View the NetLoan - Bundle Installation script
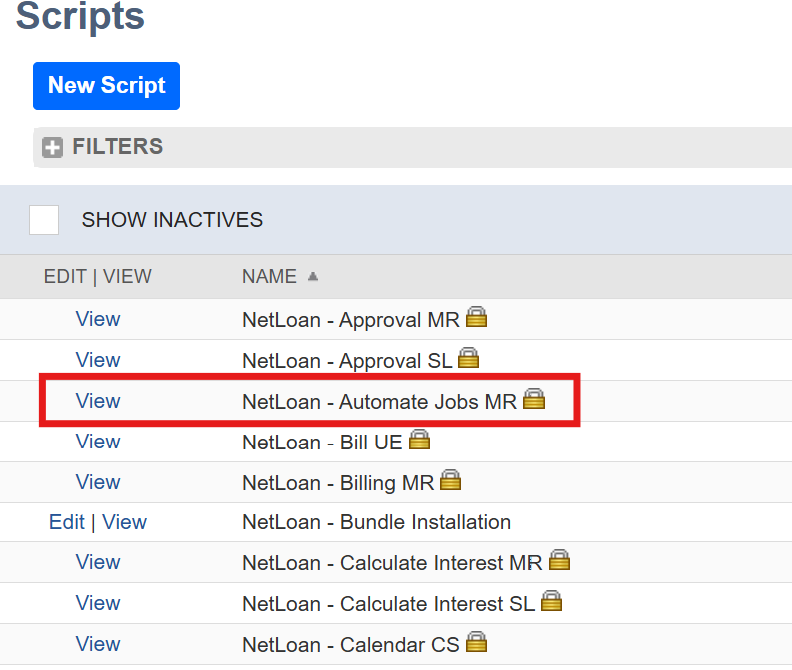The height and width of the screenshot is (670, 792). click(x=124, y=522)
